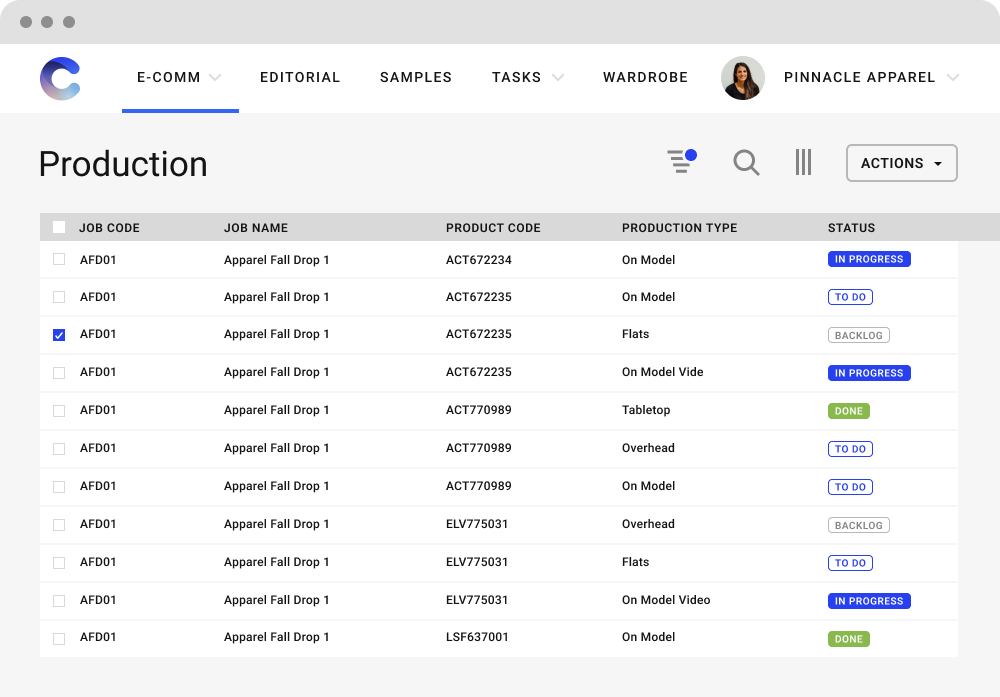The width and height of the screenshot is (1000, 697).
Task: Open the SAMPLES tab
Action: [416, 77]
